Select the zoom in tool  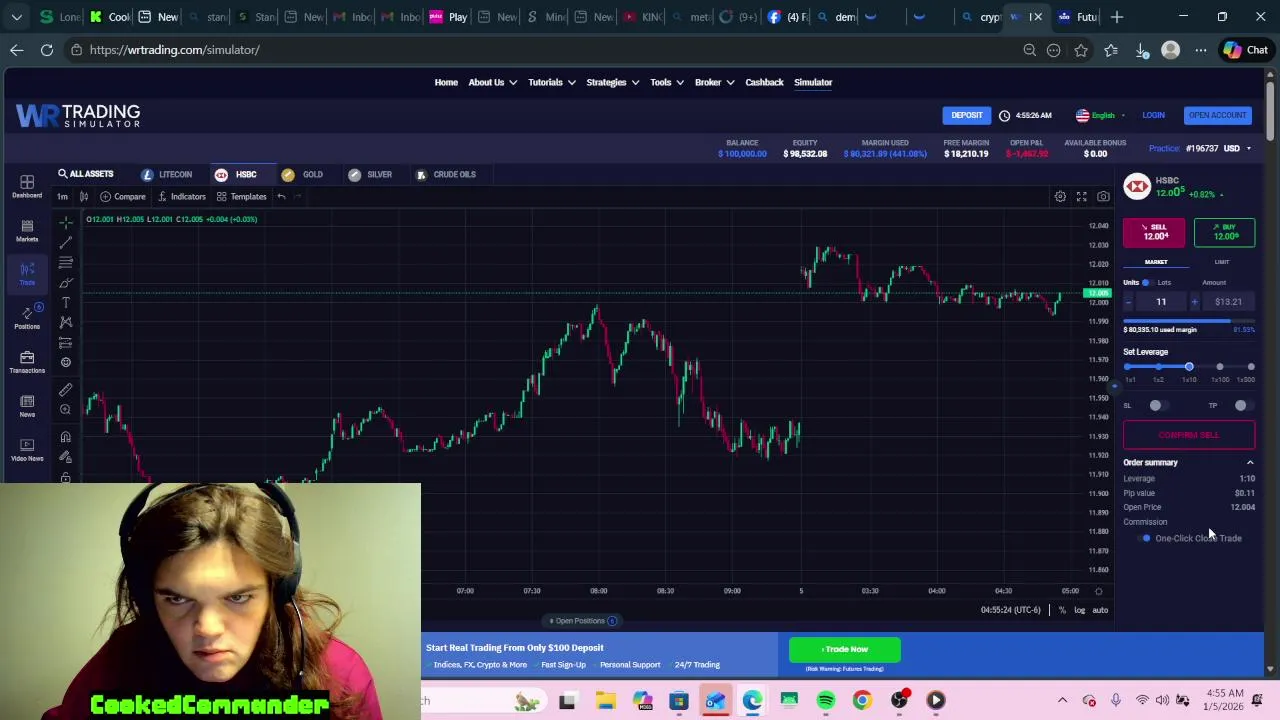(x=66, y=410)
